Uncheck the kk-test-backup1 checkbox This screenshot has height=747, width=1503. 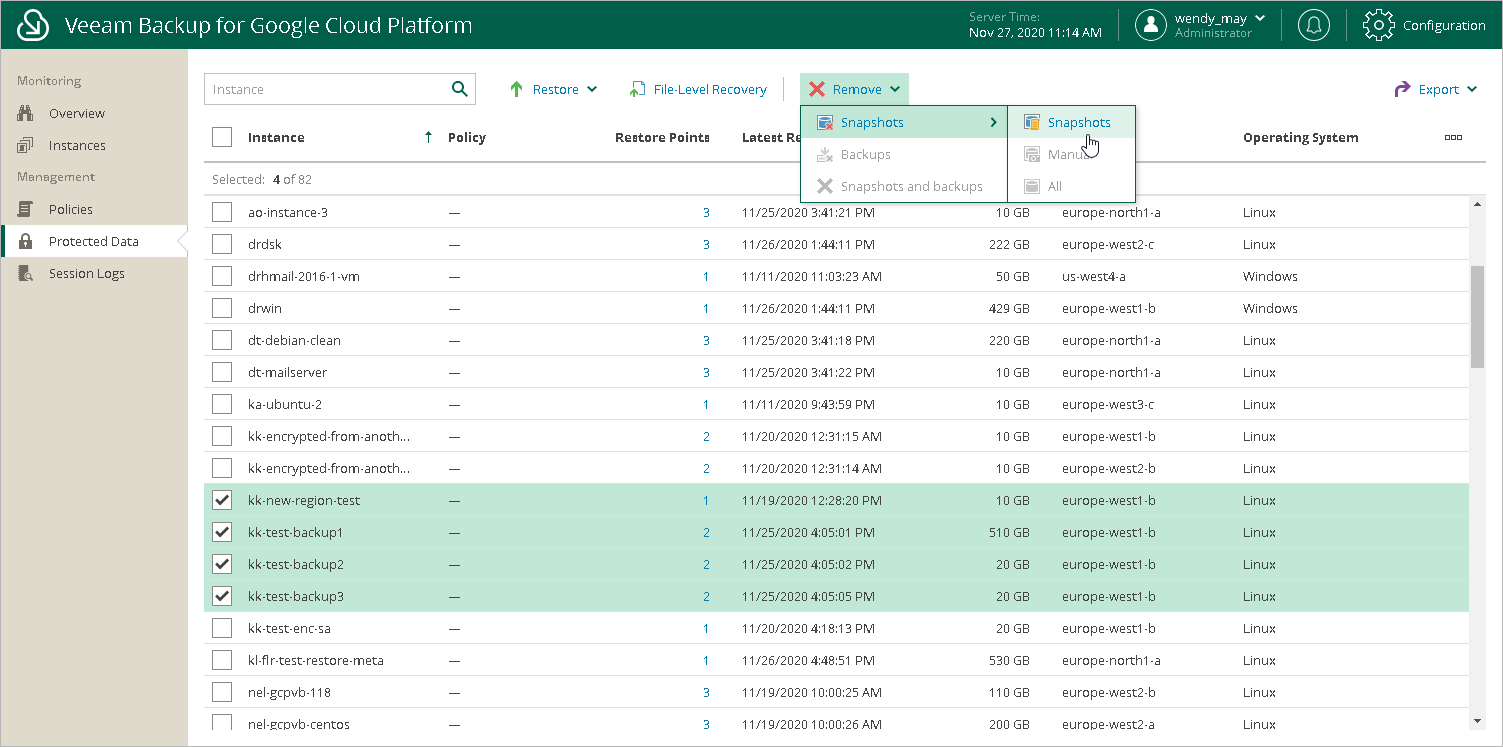click(222, 532)
